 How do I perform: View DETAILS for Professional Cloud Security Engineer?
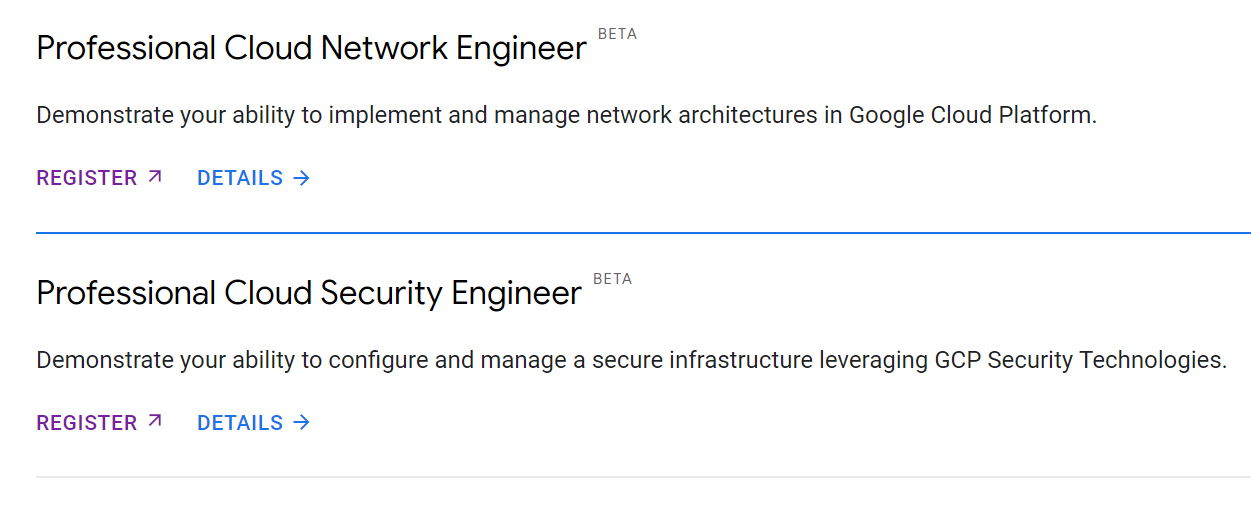[x=240, y=423]
